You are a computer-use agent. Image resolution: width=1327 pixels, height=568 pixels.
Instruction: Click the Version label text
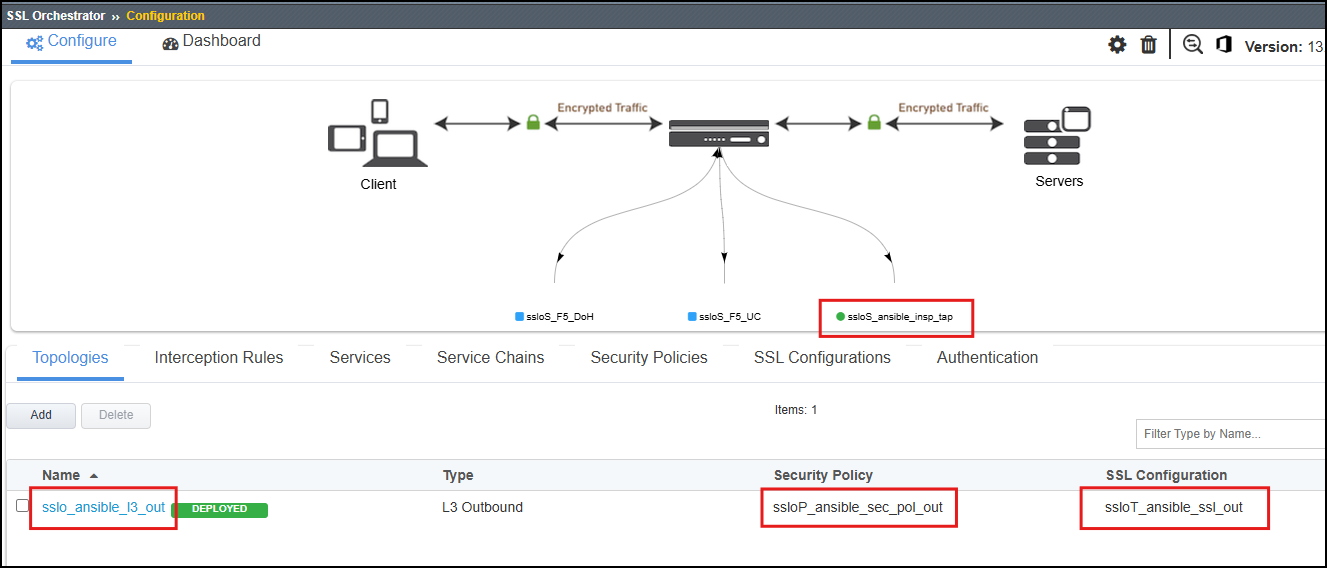[x=1273, y=46]
